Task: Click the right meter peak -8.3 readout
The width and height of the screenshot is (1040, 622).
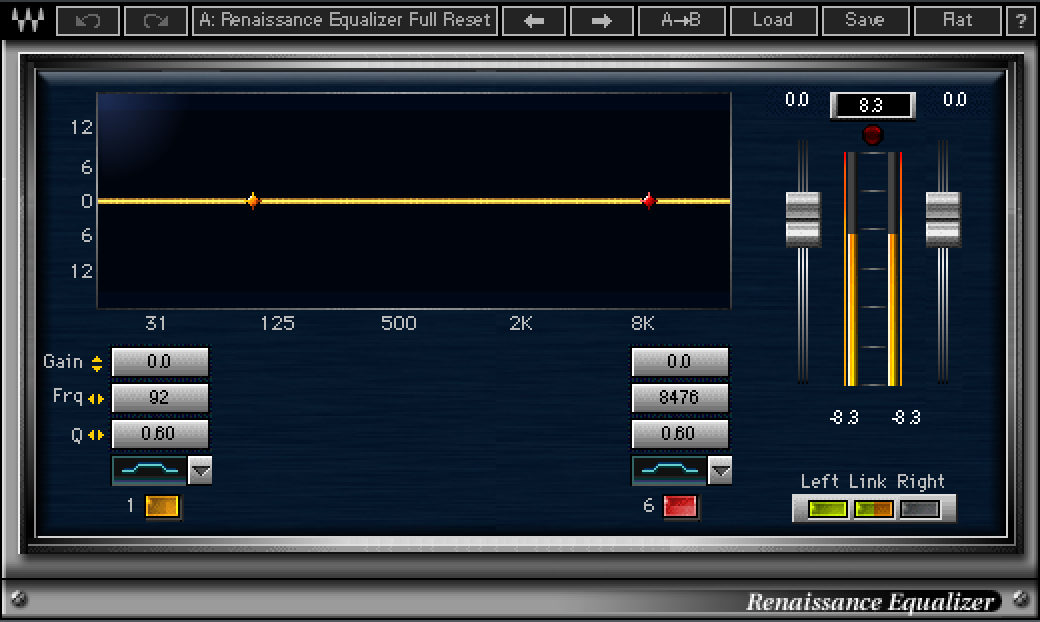Action: click(906, 417)
